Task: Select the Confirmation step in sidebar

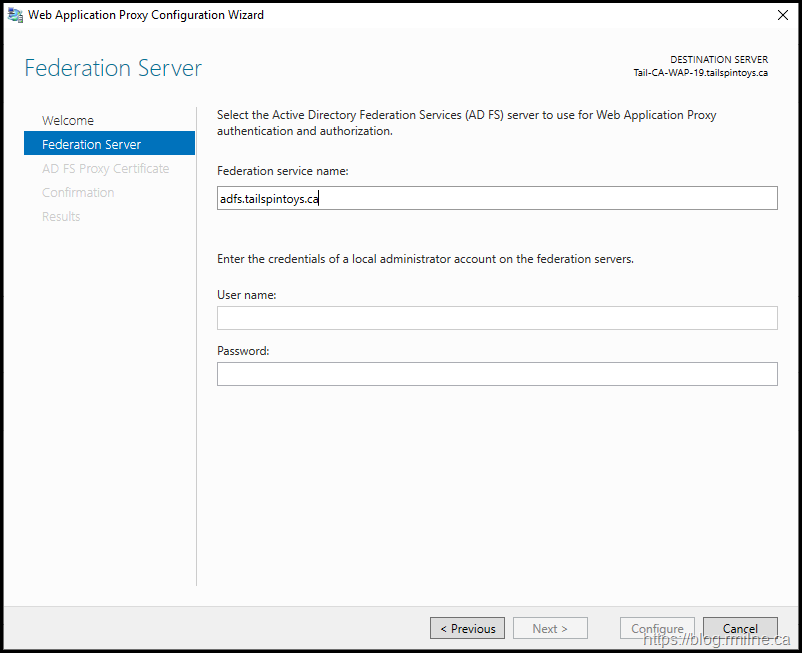Action: pos(78,193)
